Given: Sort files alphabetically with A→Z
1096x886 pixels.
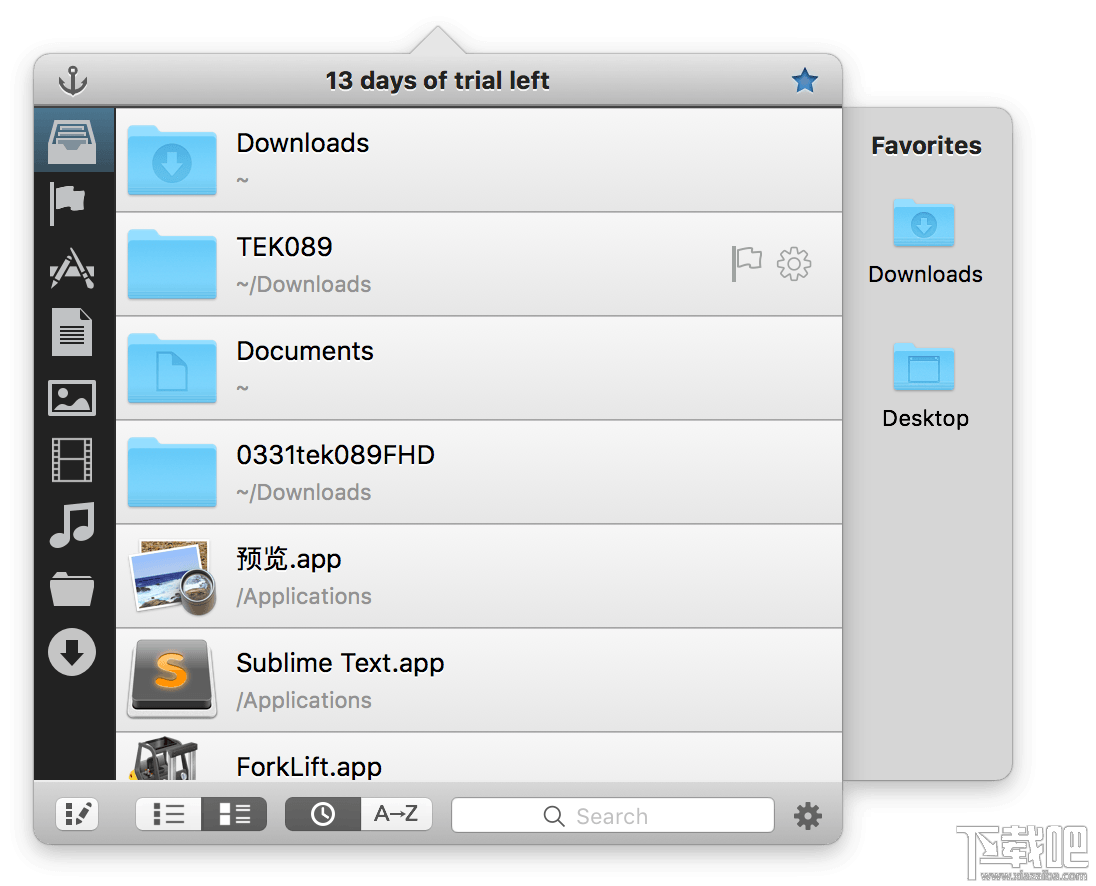Looking at the screenshot, I should pyautogui.click(x=396, y=813).
